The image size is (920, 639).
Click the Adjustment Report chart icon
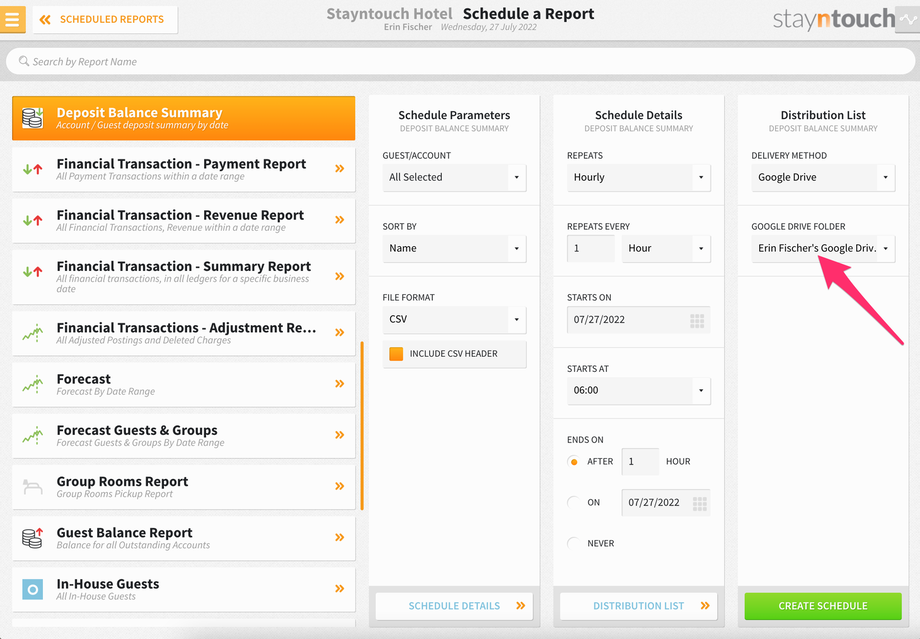(x=32, y=333)
